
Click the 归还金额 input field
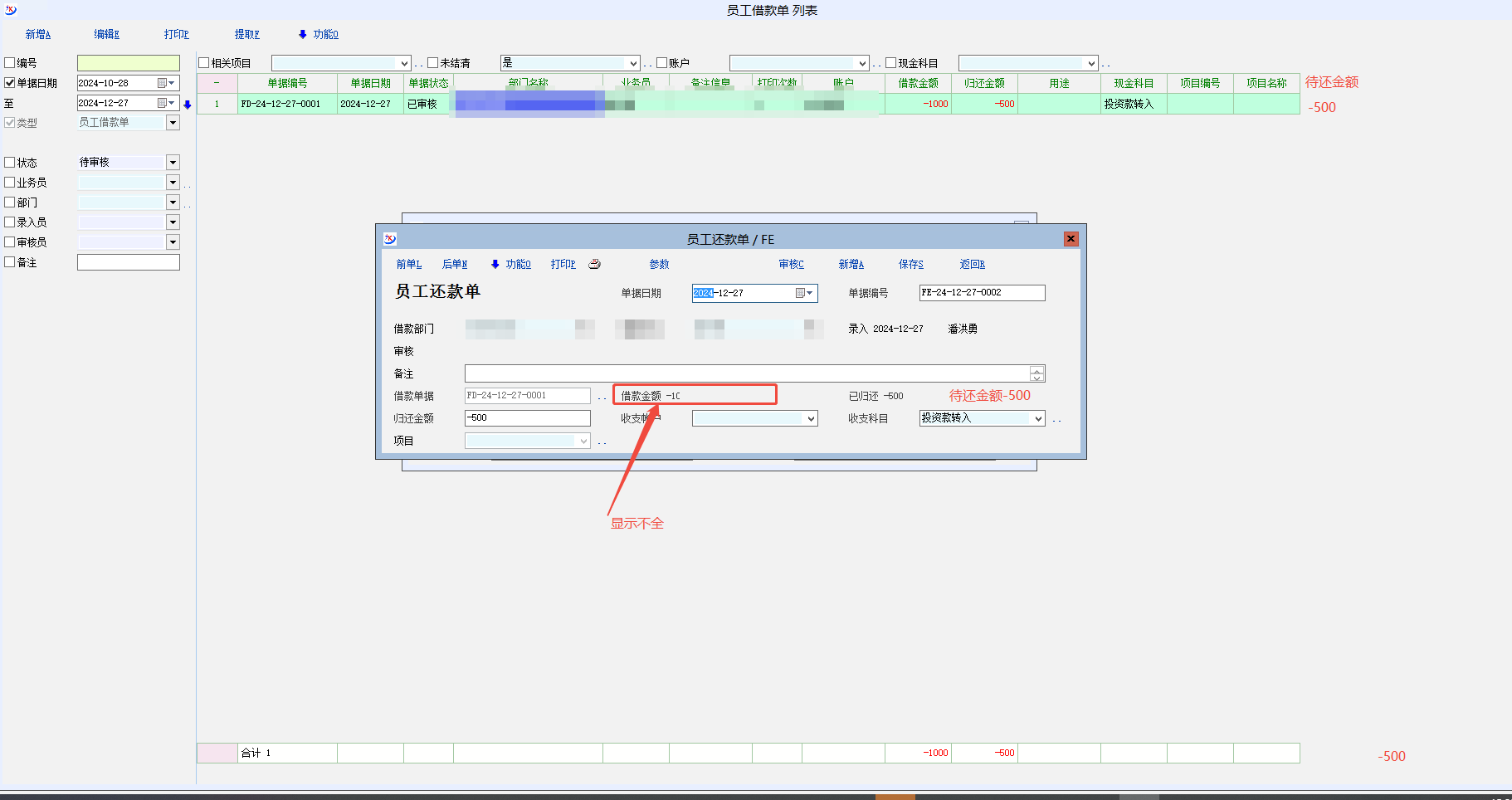[527, 418]
